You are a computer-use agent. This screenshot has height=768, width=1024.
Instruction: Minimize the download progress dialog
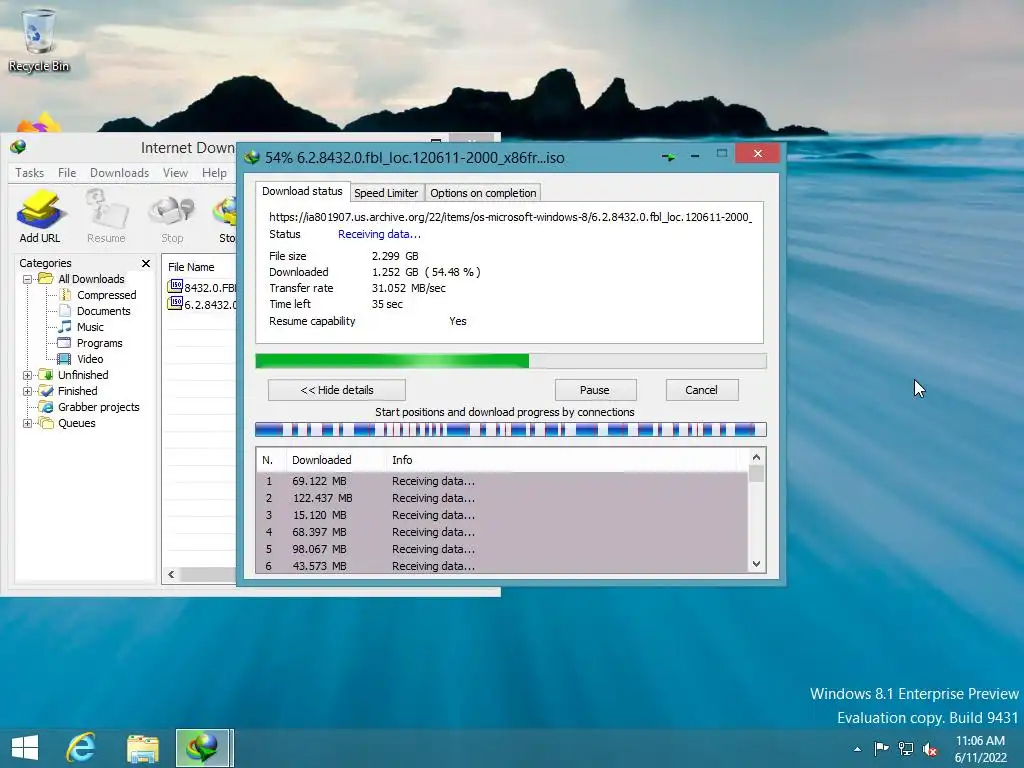point(695,156)
